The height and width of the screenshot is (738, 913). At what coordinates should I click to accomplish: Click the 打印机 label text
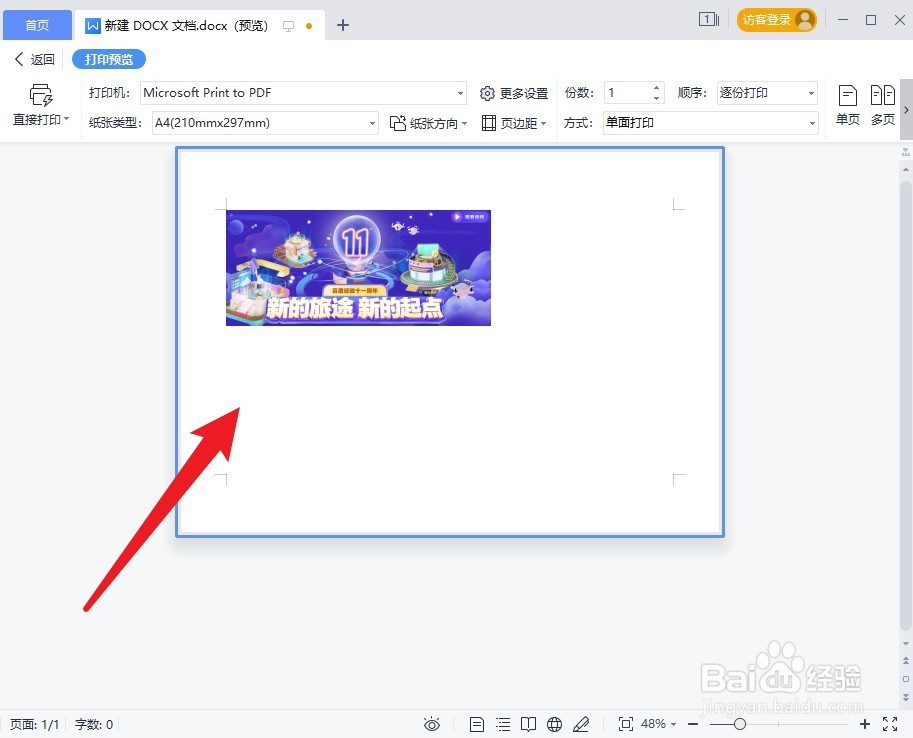click(x=109, y=93)
